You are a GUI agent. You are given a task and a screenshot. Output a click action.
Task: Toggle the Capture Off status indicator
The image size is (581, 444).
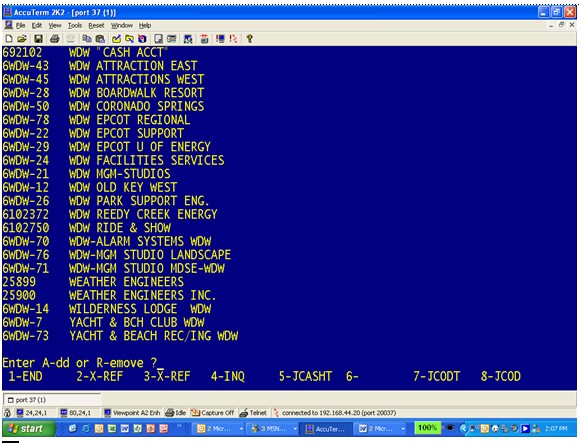click(x=213, y=412)
